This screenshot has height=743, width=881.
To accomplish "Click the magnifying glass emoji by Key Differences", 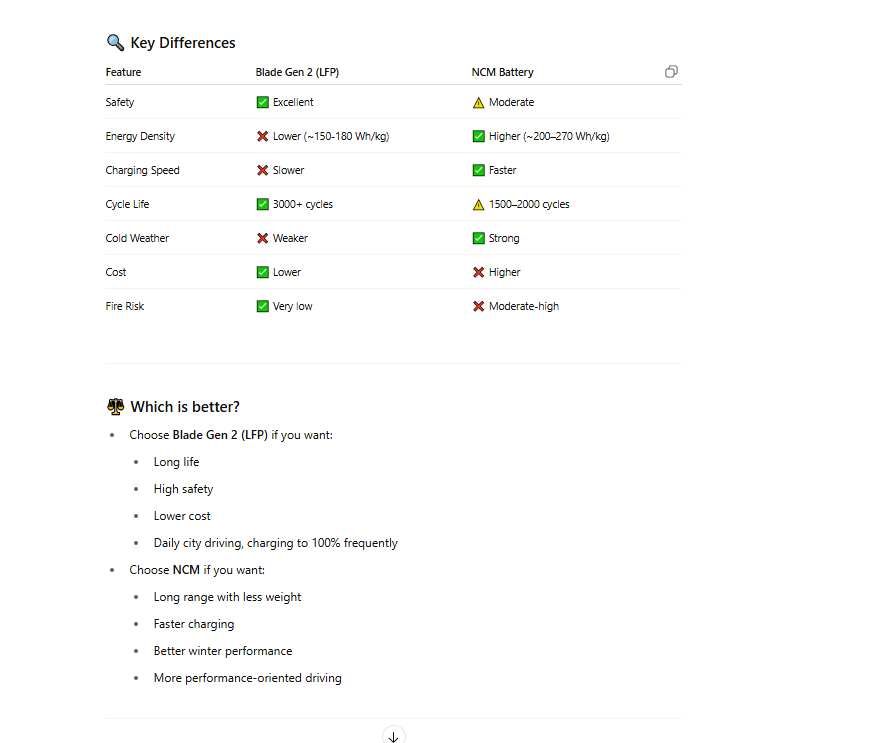I will click(x=115, y=43).
